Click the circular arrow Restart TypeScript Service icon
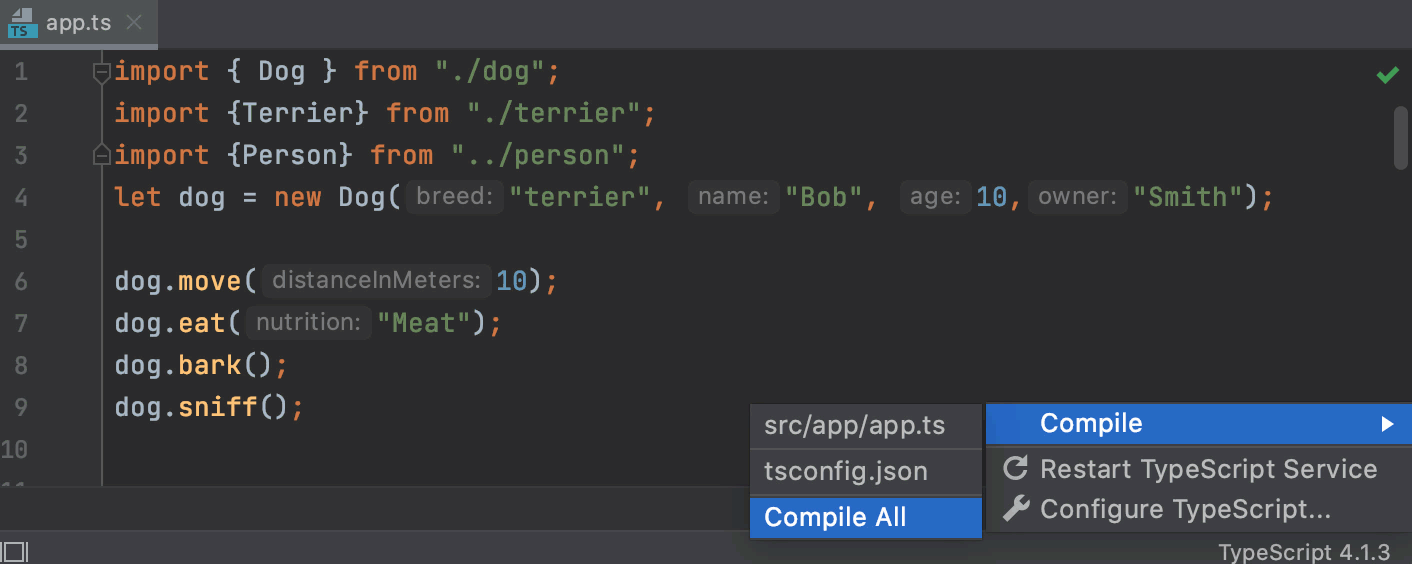The width and height of the screenshot is (1412, 564). point(1015,468)
